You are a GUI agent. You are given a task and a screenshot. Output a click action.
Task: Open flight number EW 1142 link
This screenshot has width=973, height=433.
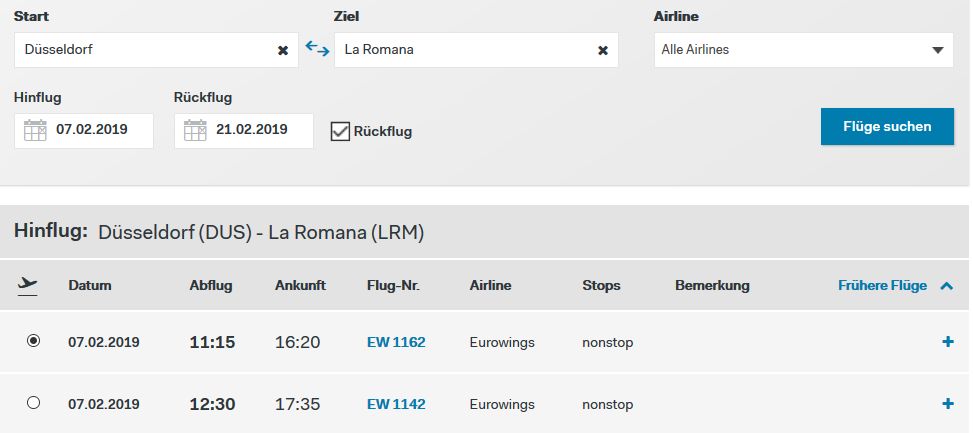(x=396, y=404)
